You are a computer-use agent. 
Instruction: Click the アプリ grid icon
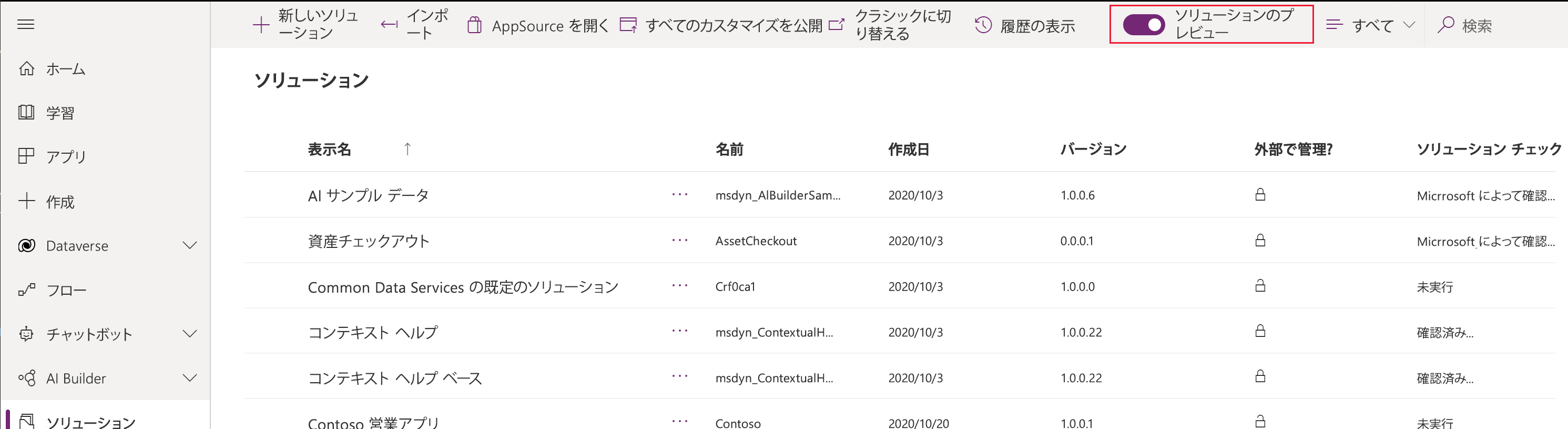coord(26,156)
